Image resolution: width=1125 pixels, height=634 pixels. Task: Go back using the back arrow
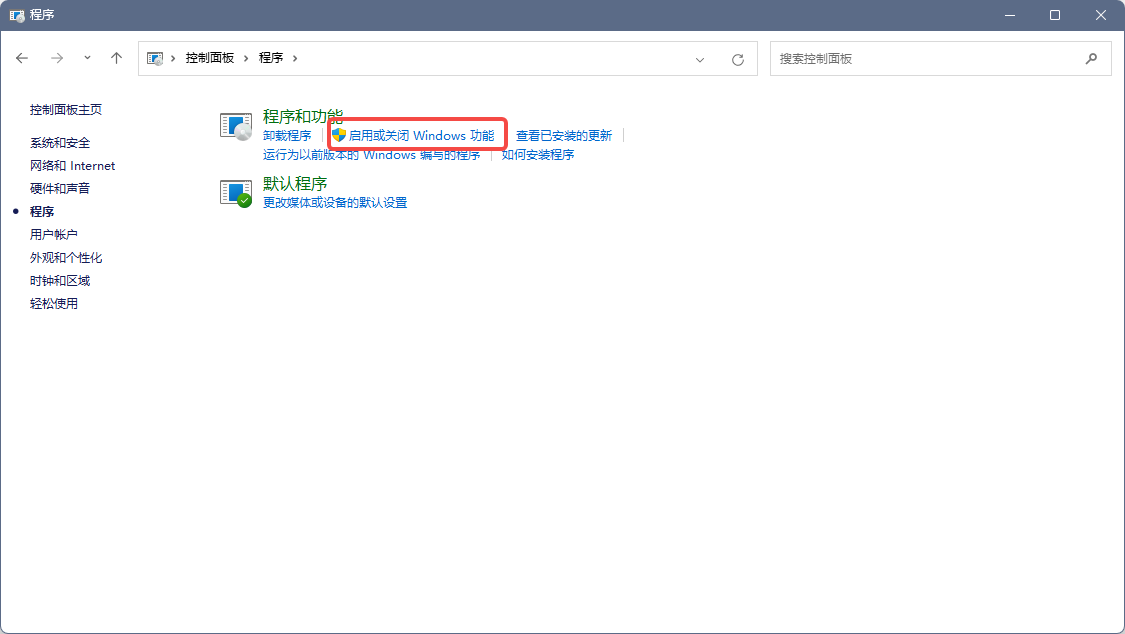click(x=22, y=58)
